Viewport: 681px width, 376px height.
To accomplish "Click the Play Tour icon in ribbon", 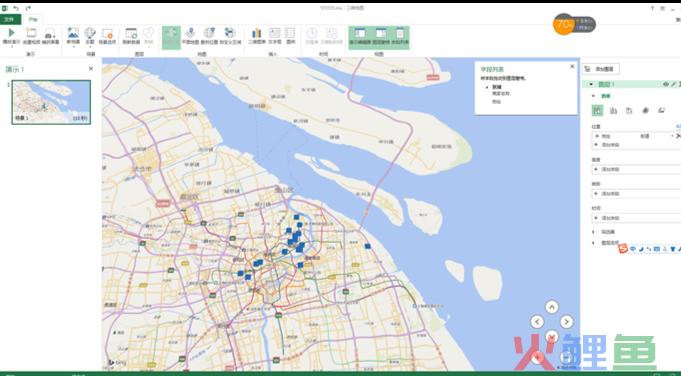I will 11,33.
